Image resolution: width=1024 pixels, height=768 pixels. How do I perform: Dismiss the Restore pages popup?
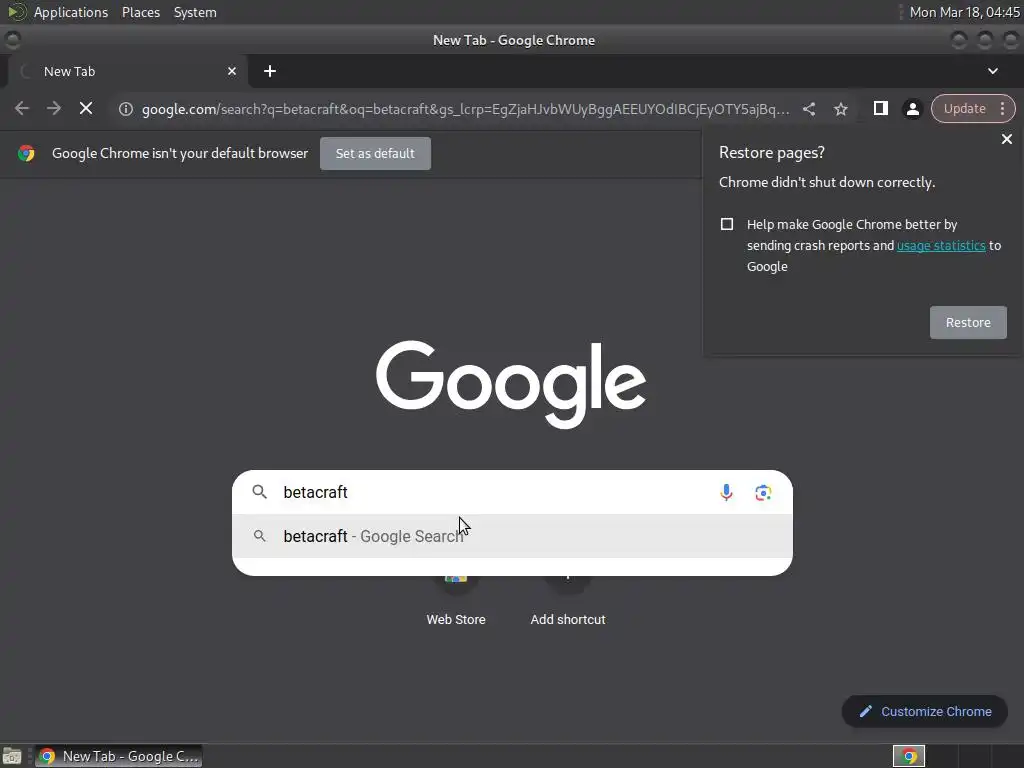point(1006,139)
